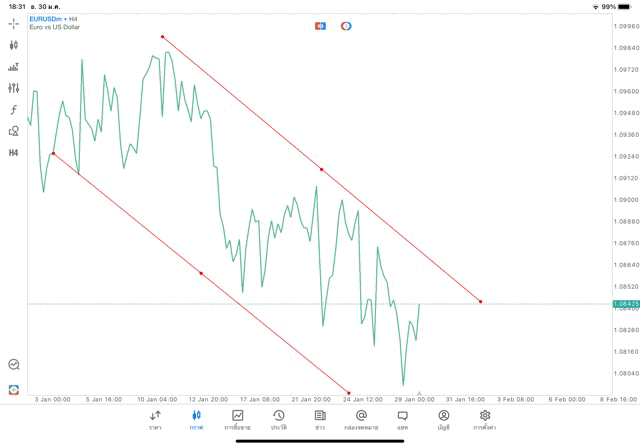
Task: Tap the red-blue circular one-click icon
Action: tap(346, 25)
